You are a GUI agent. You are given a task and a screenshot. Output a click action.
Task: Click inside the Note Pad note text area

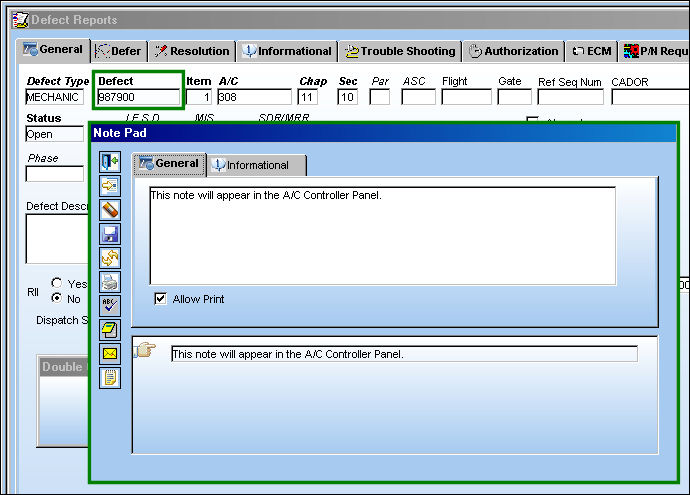[382, 236]
